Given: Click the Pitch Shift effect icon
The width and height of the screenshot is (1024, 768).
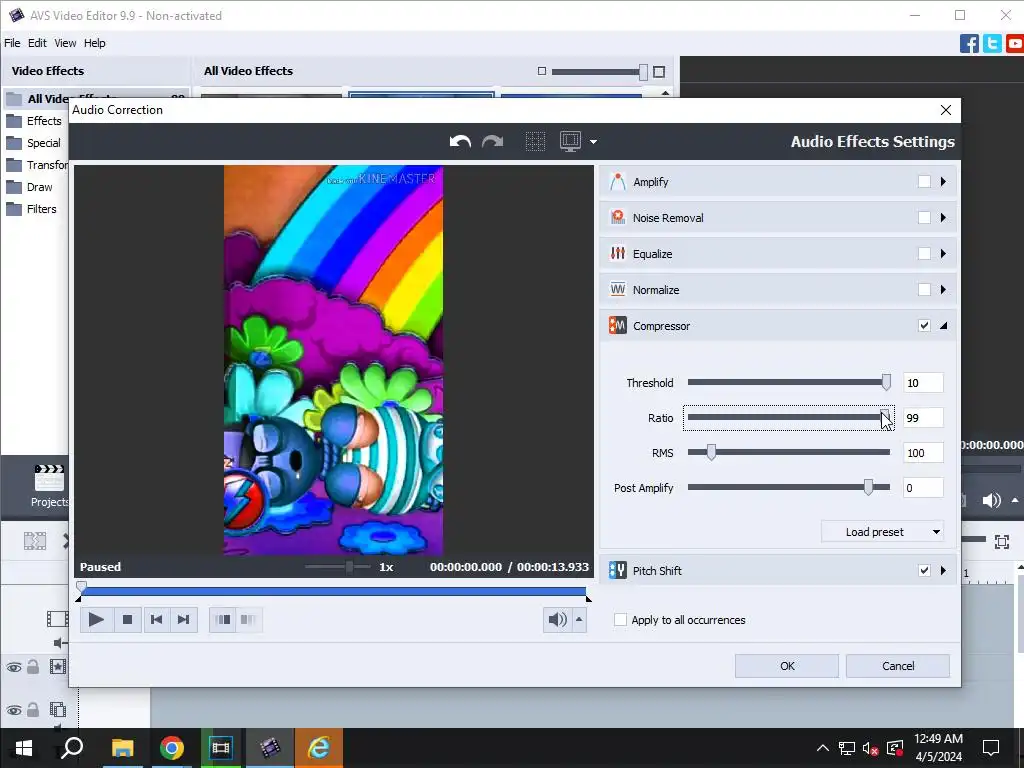Looking at the screenshot, I should pyautogui.click(x=617, y=570).
